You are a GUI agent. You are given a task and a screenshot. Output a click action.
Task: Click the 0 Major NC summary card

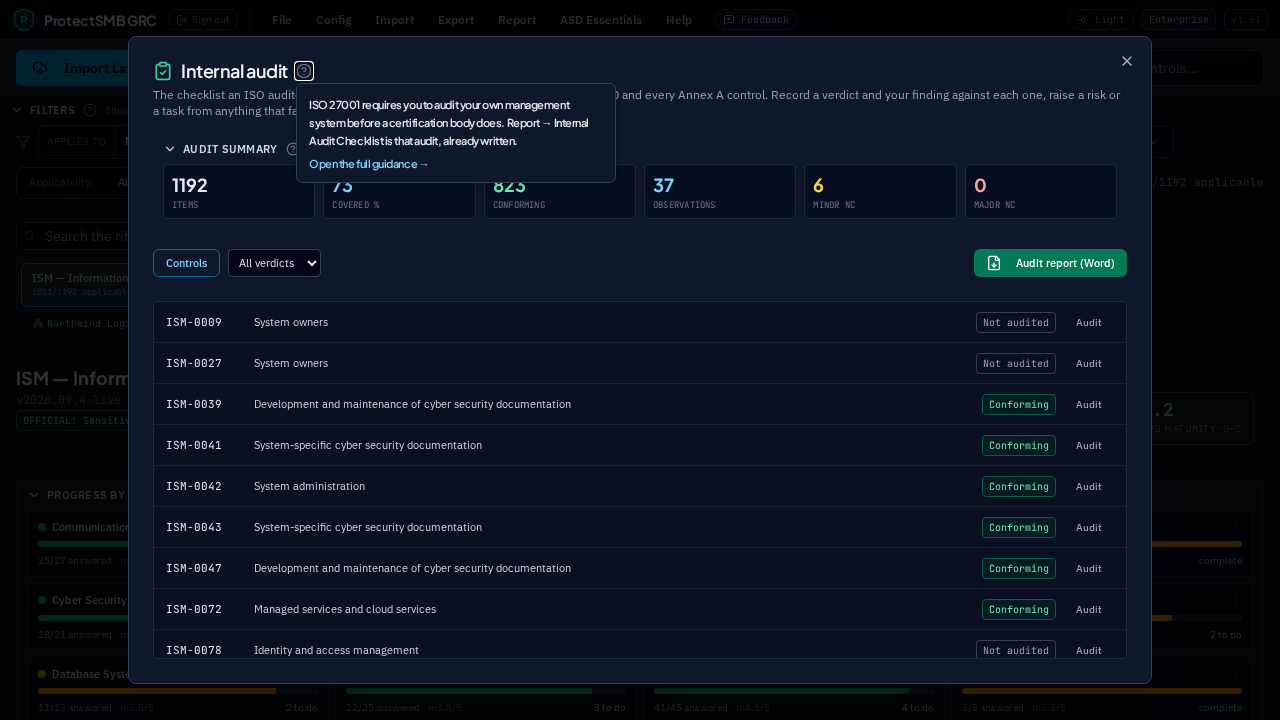[1041, 191]
